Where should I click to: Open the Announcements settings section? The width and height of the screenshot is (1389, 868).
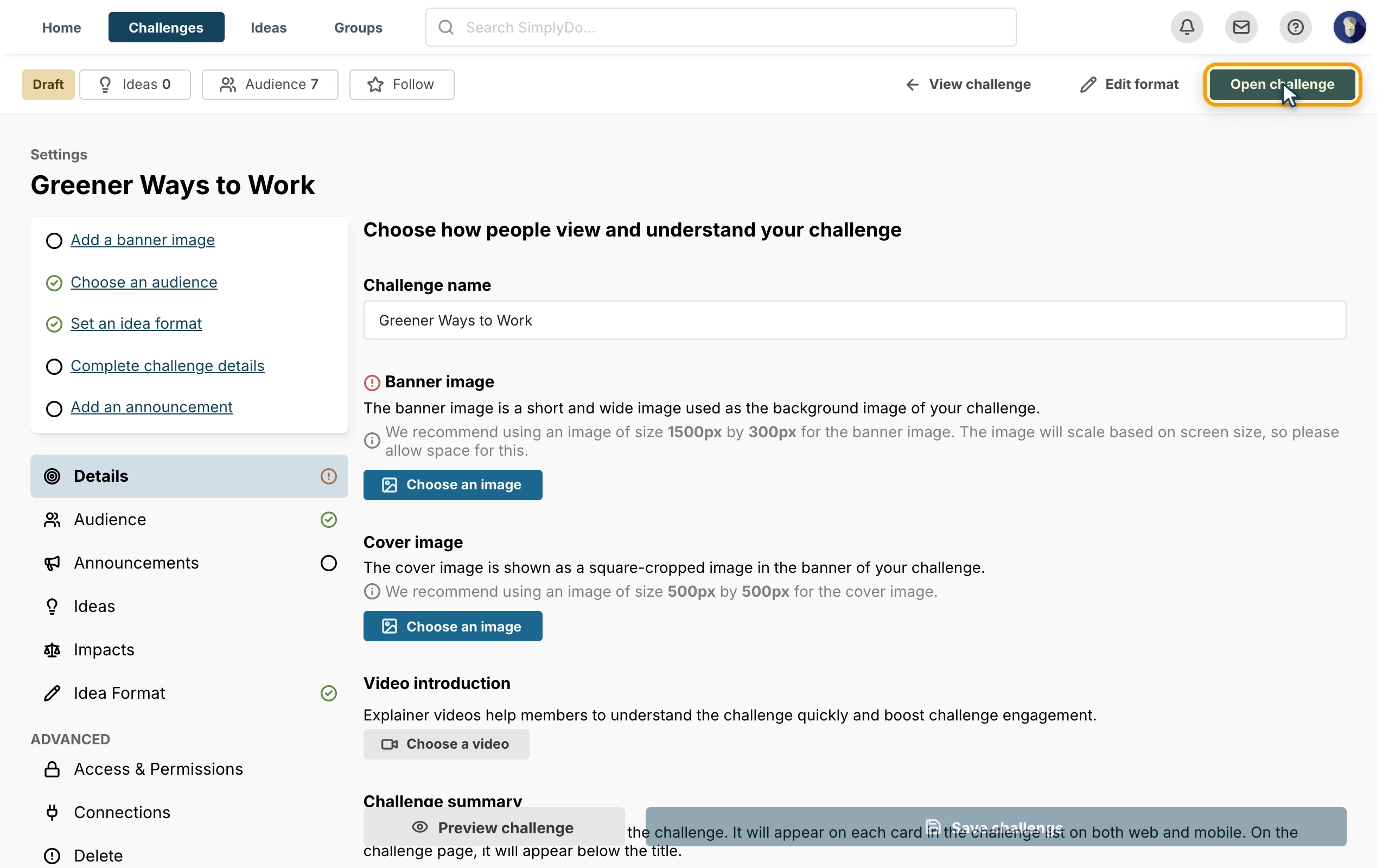point(189,563)
